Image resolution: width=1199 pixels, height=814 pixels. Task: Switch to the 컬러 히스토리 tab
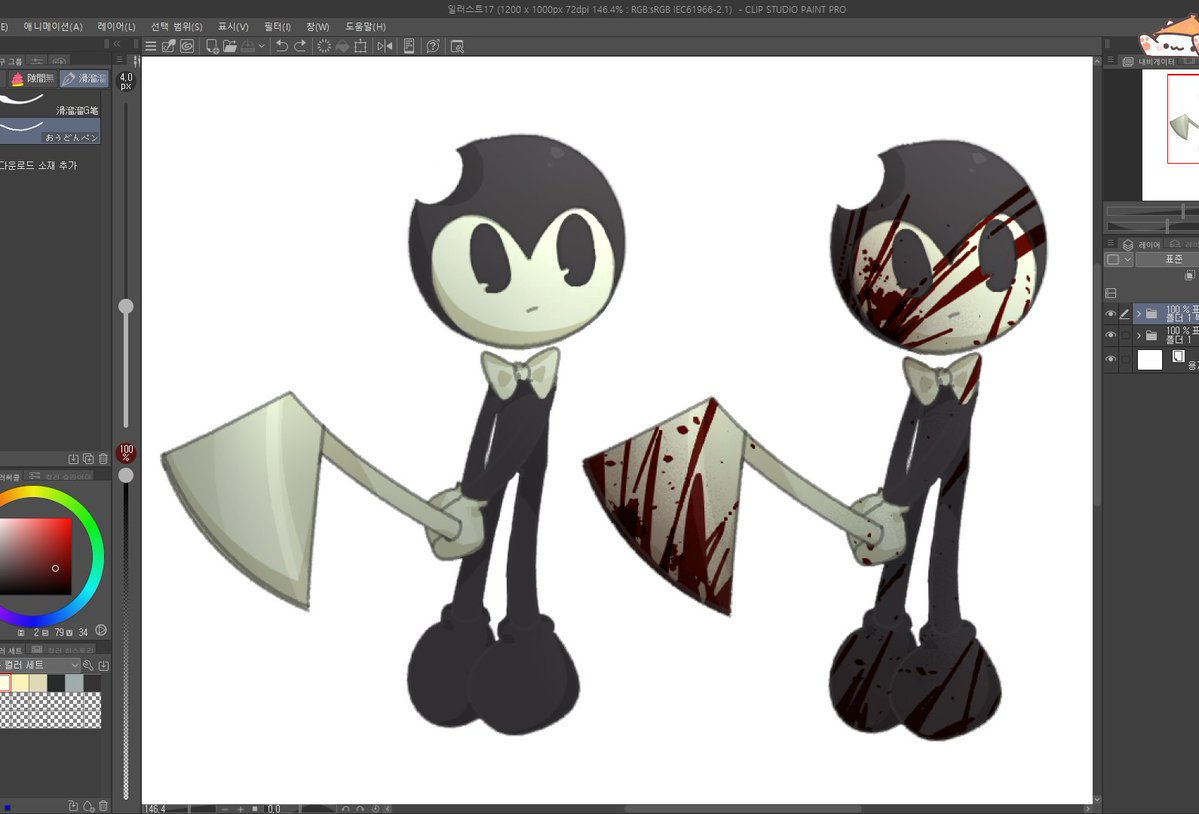(x=63, y=650)
